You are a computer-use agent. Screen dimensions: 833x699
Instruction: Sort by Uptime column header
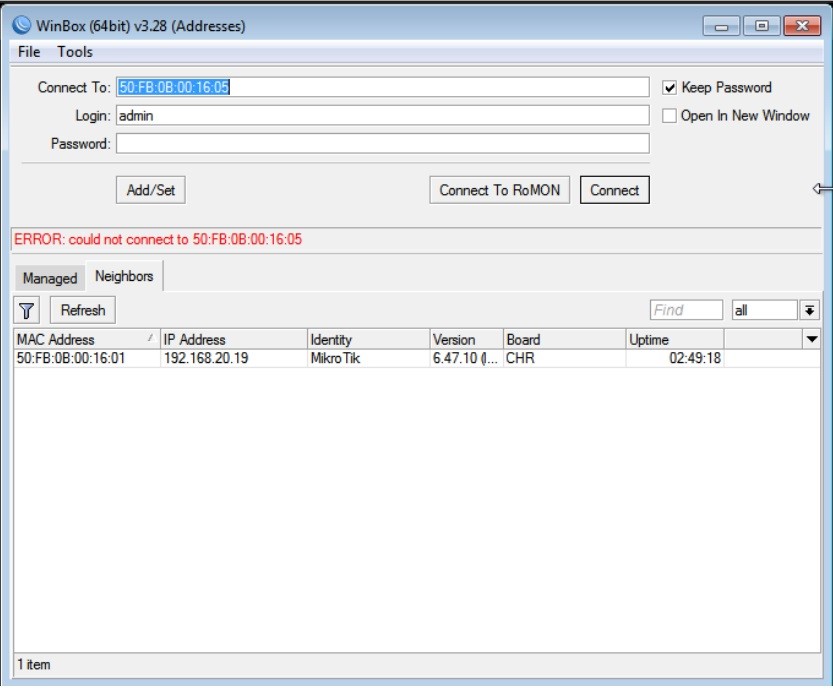(675, 339)
